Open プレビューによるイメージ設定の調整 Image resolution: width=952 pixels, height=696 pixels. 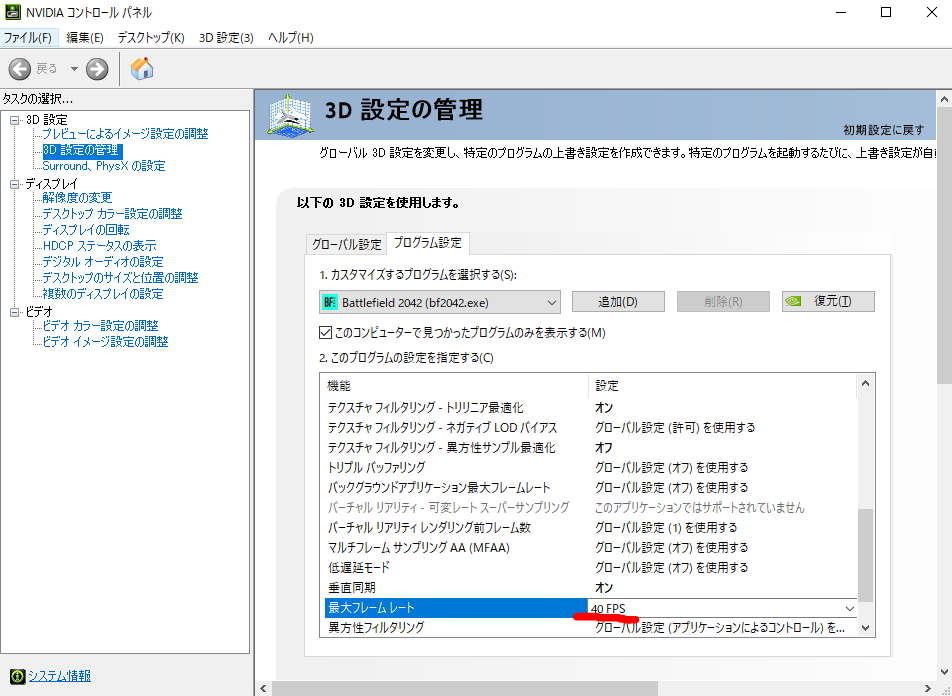126,134
